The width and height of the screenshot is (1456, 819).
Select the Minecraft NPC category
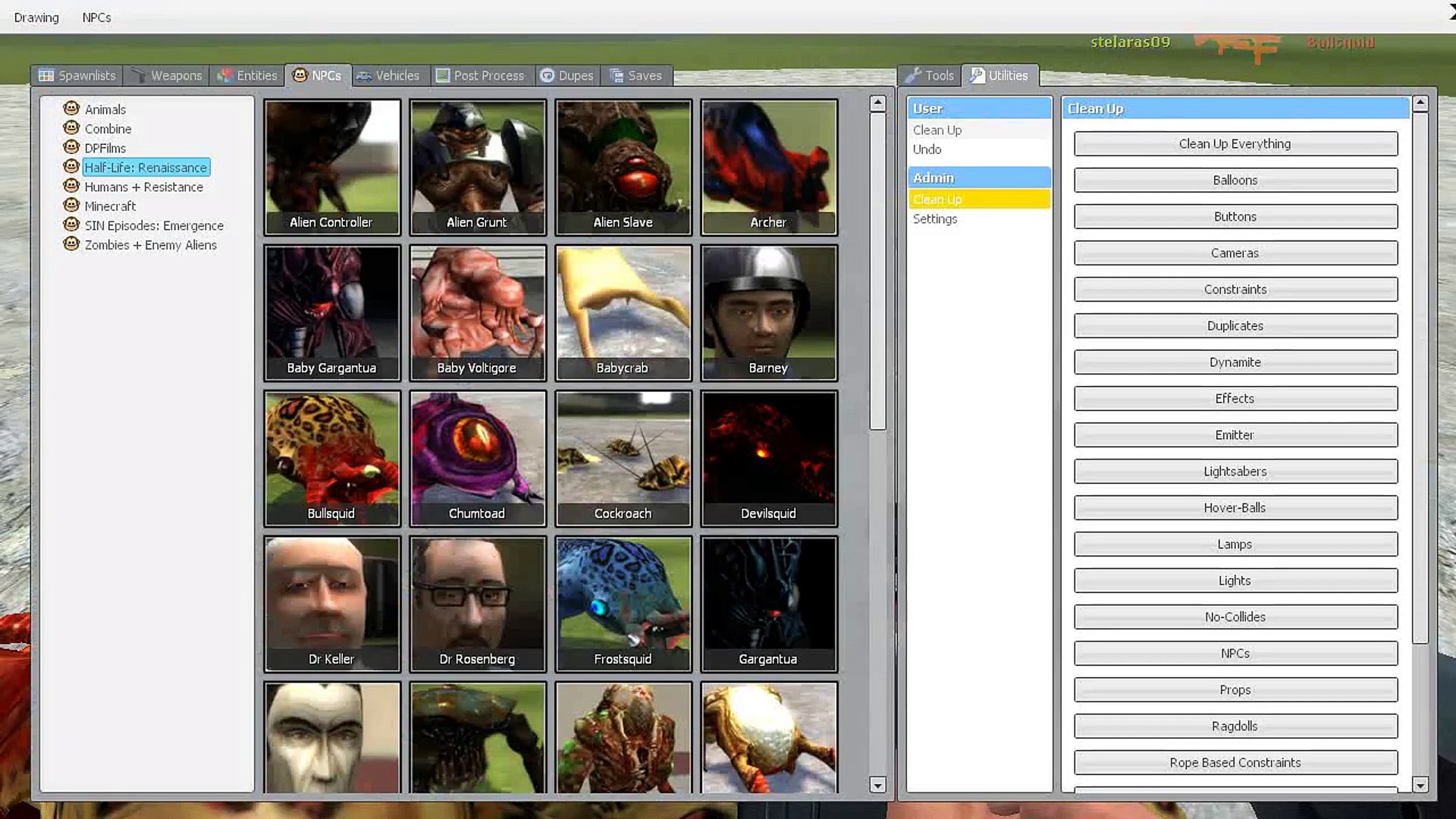[x=110, y=206]
